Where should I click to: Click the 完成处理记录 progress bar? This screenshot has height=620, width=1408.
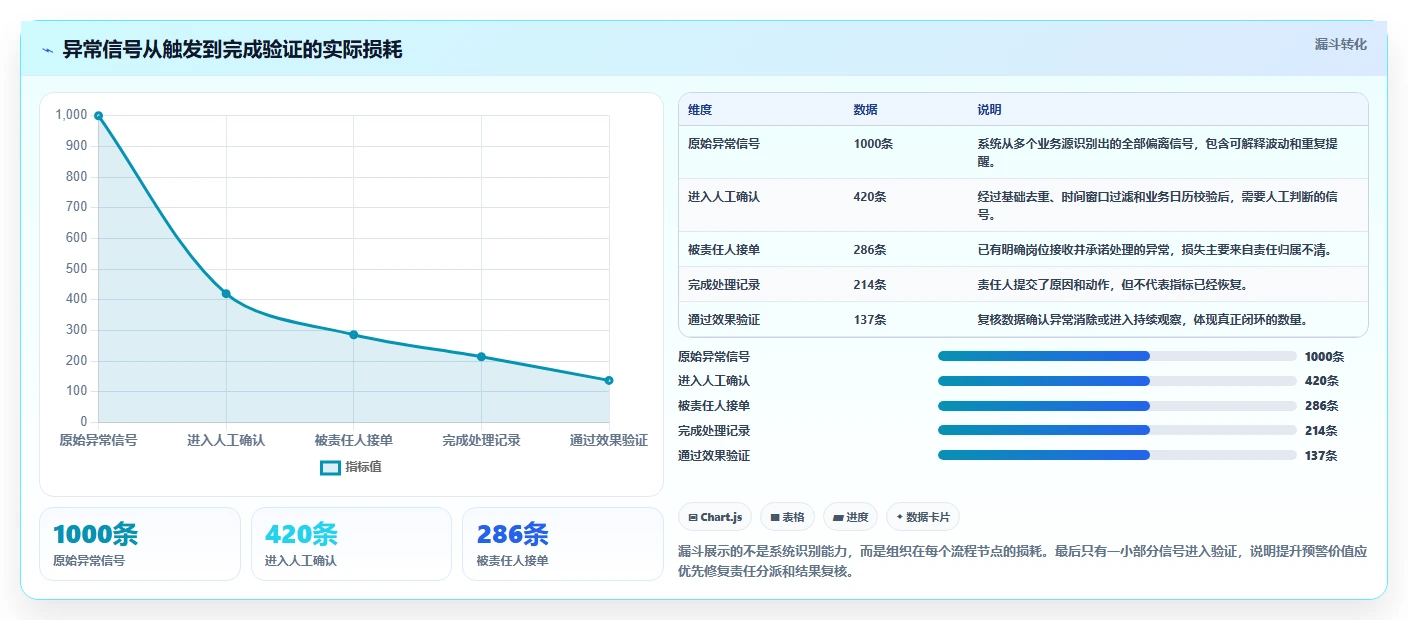coord(1117,431)
